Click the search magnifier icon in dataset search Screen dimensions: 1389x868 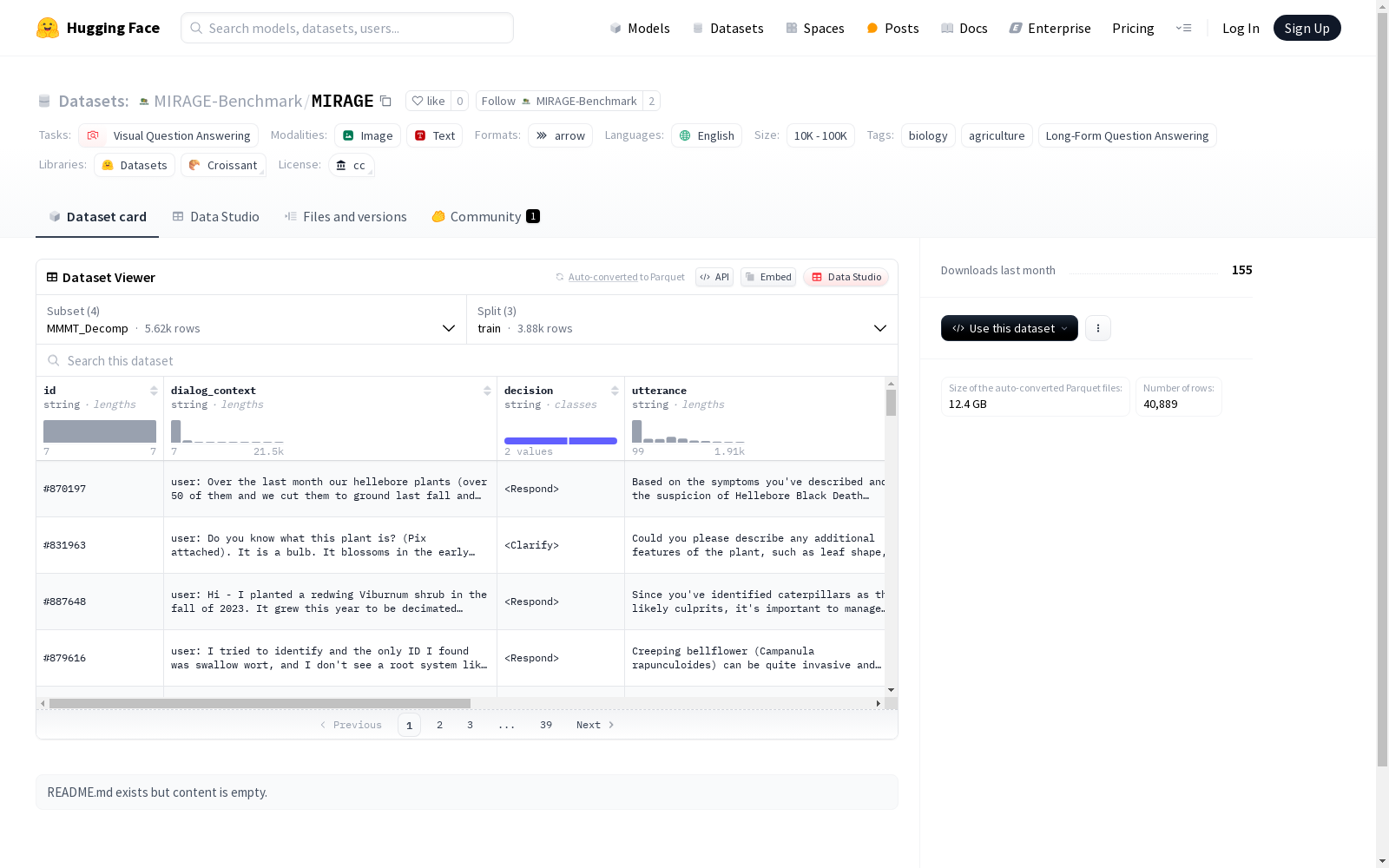54,360
